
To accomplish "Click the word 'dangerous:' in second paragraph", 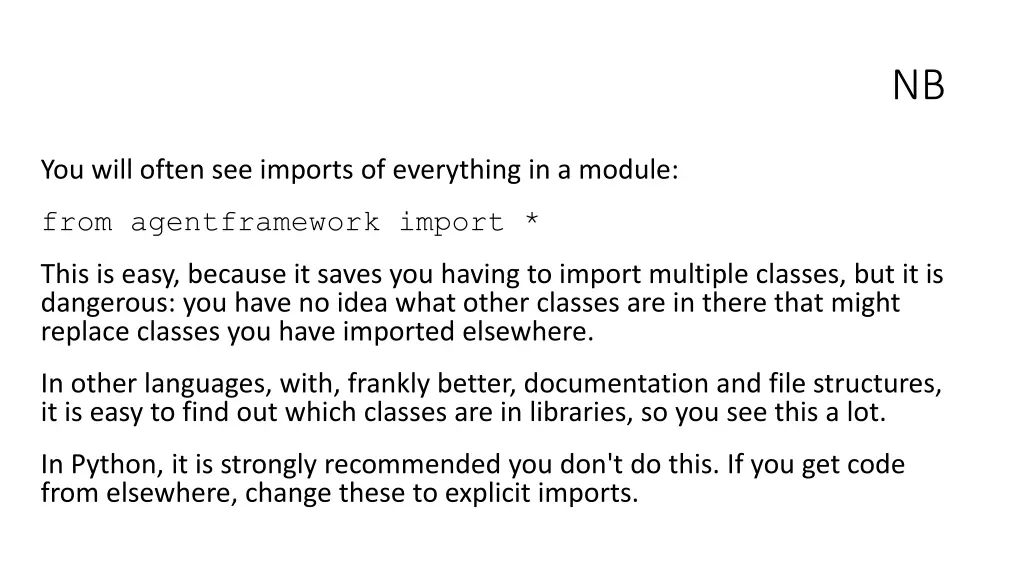I will pyautogui.click(x=108, y=304).
